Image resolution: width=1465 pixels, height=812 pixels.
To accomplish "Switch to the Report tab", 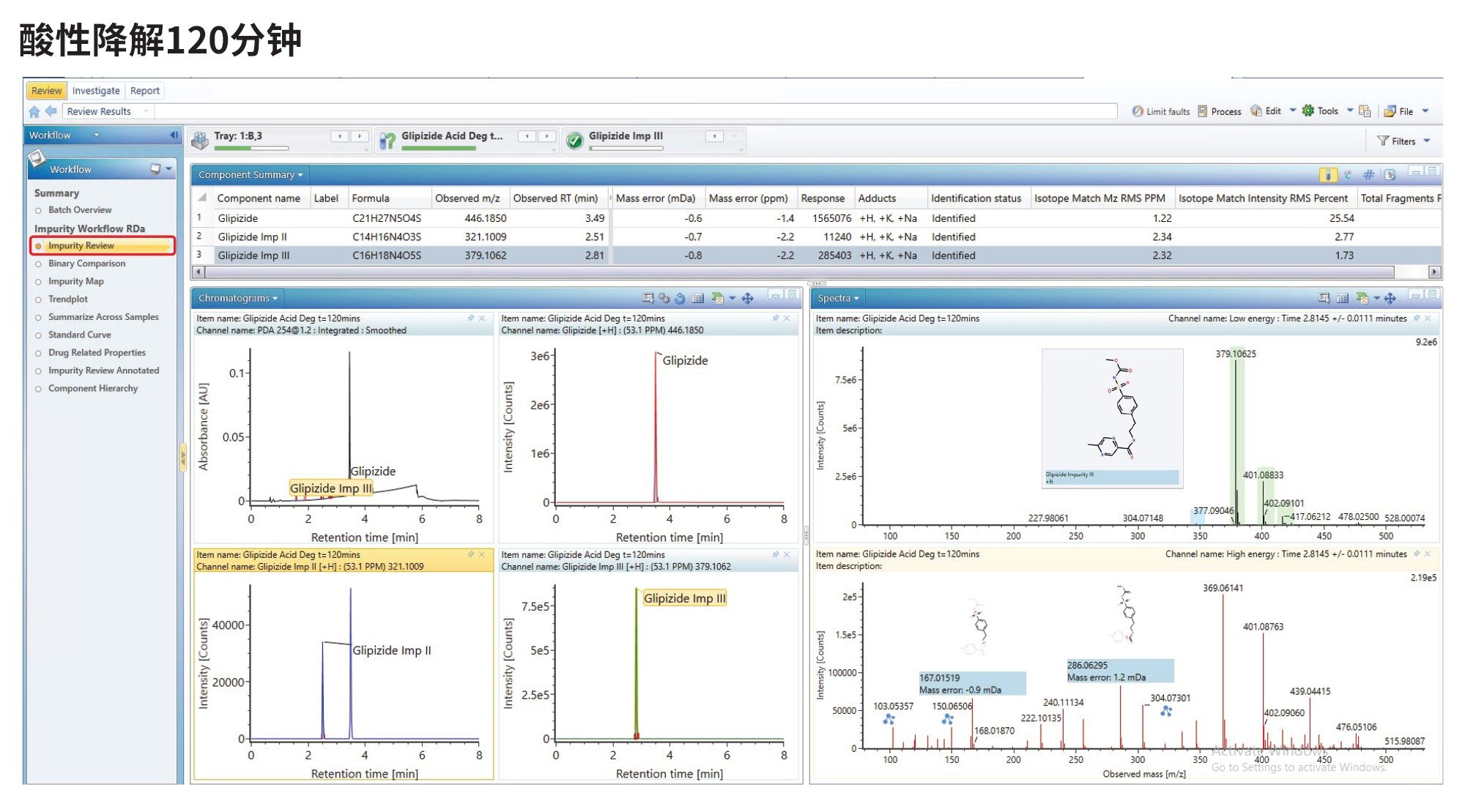I will pyautogui.click(x=144, y=91).
